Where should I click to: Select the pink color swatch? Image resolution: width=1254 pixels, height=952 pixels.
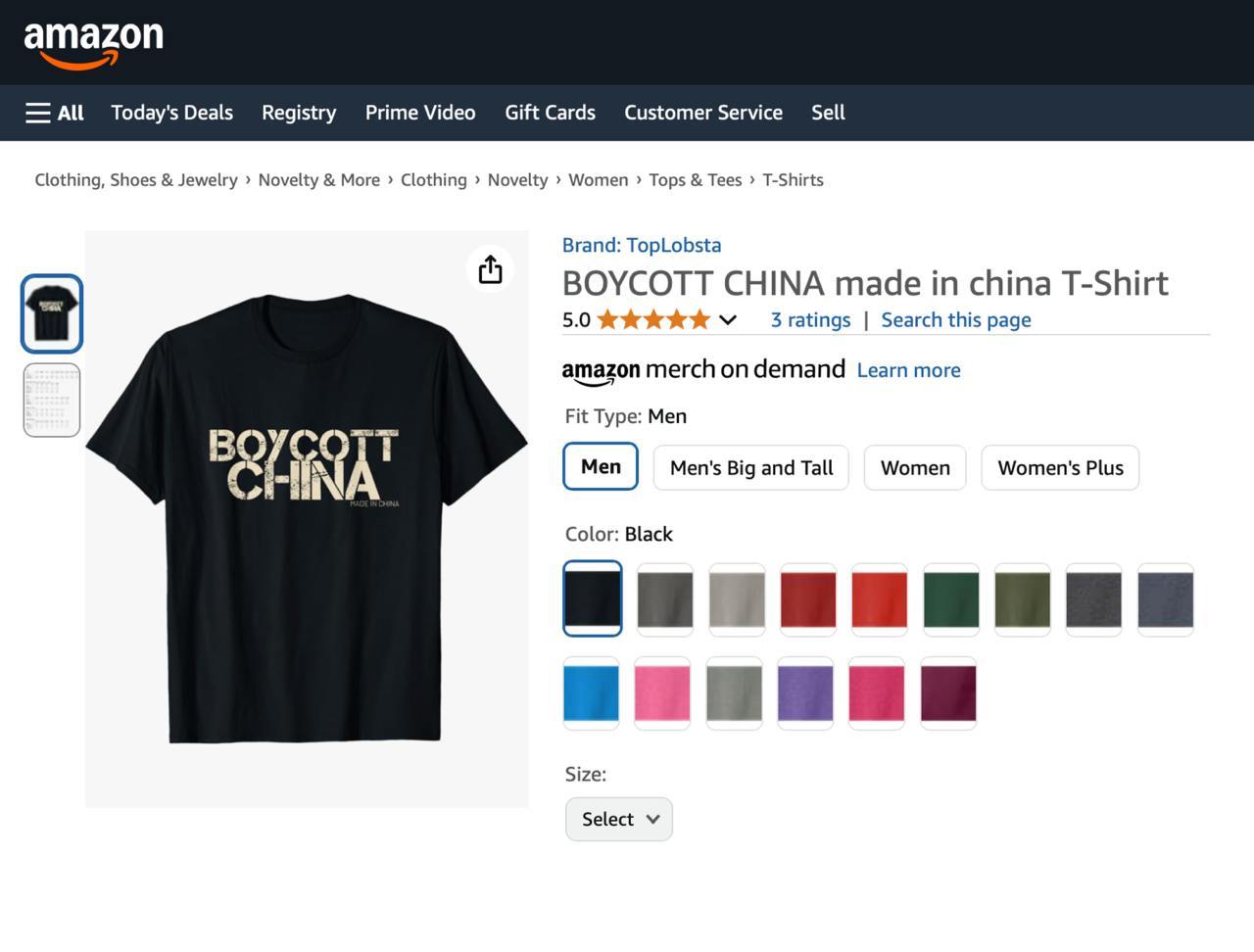point(663,693)
